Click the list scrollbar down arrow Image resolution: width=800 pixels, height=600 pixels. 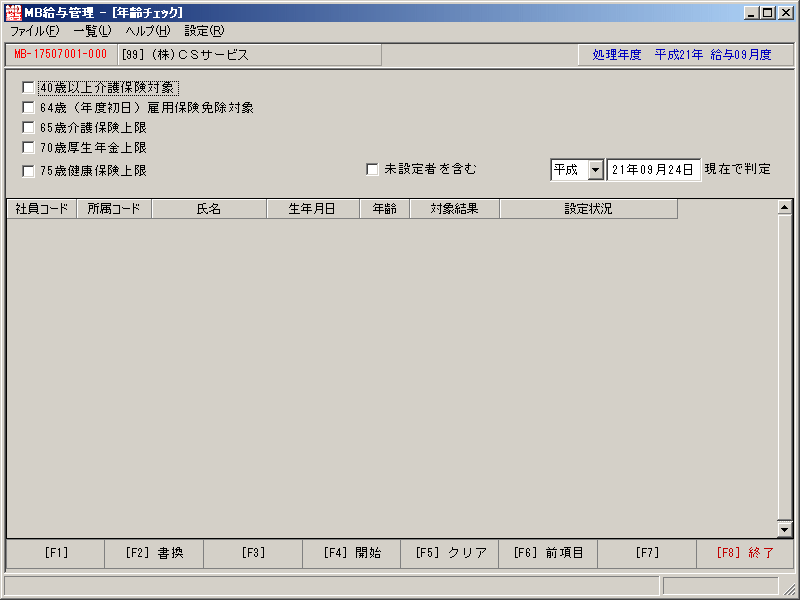point(785,529)
